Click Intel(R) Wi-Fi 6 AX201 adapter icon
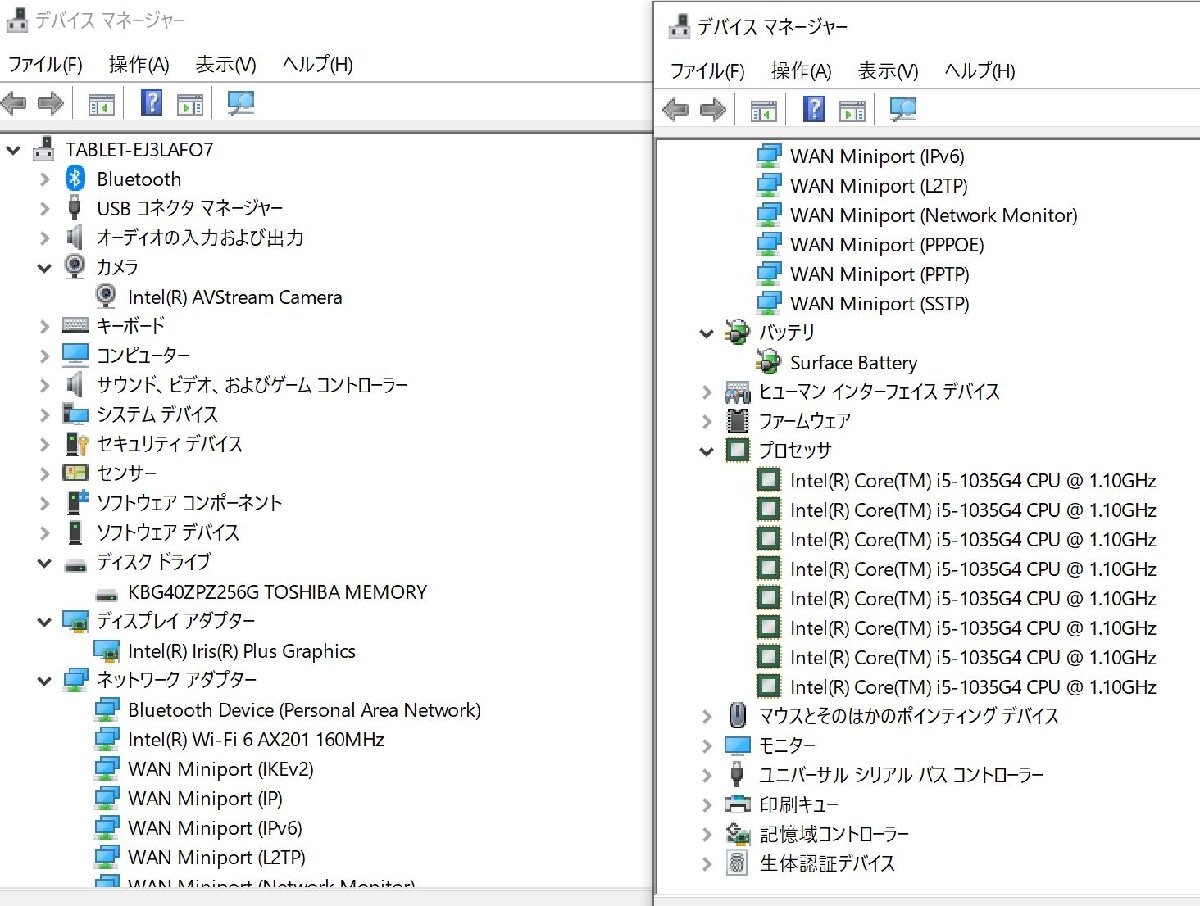 (107, 739)
